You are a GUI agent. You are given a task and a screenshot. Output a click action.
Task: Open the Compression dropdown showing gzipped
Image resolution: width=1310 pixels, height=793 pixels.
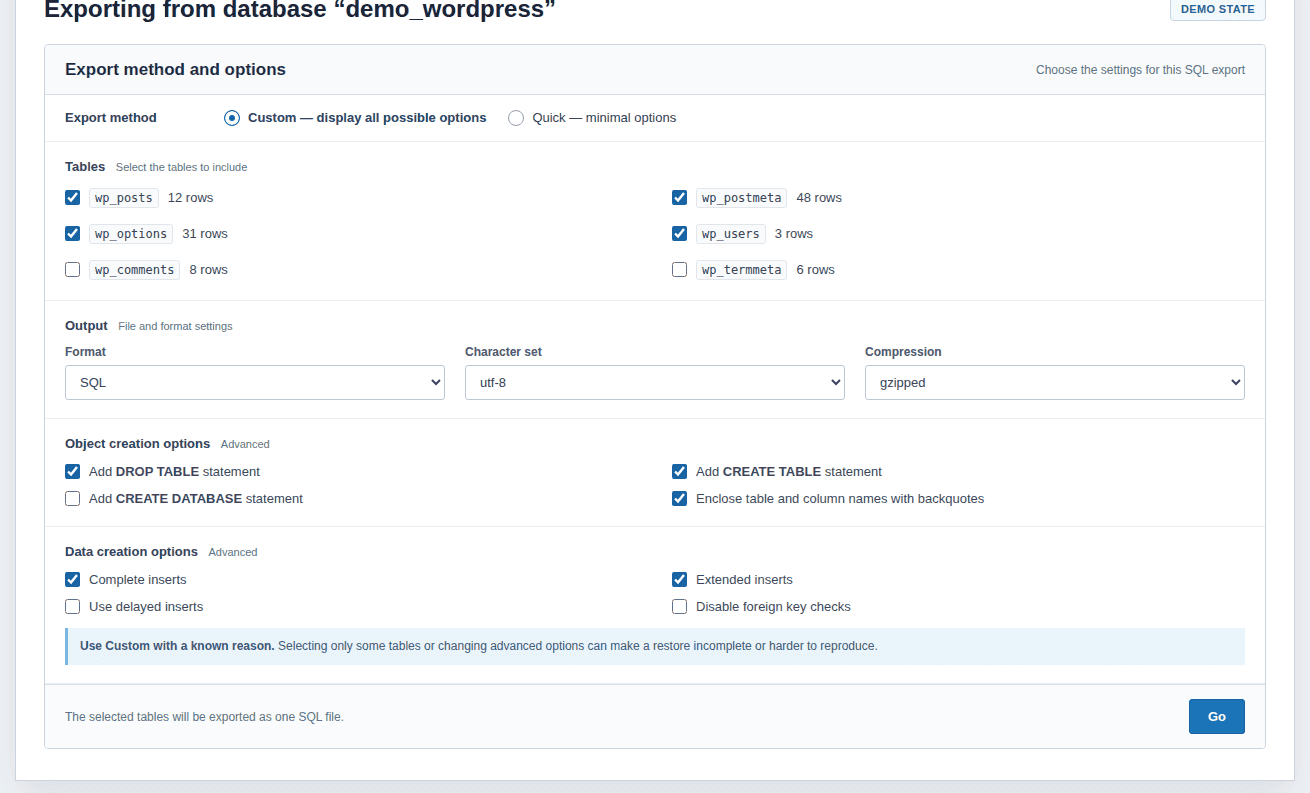point(1055,383)
